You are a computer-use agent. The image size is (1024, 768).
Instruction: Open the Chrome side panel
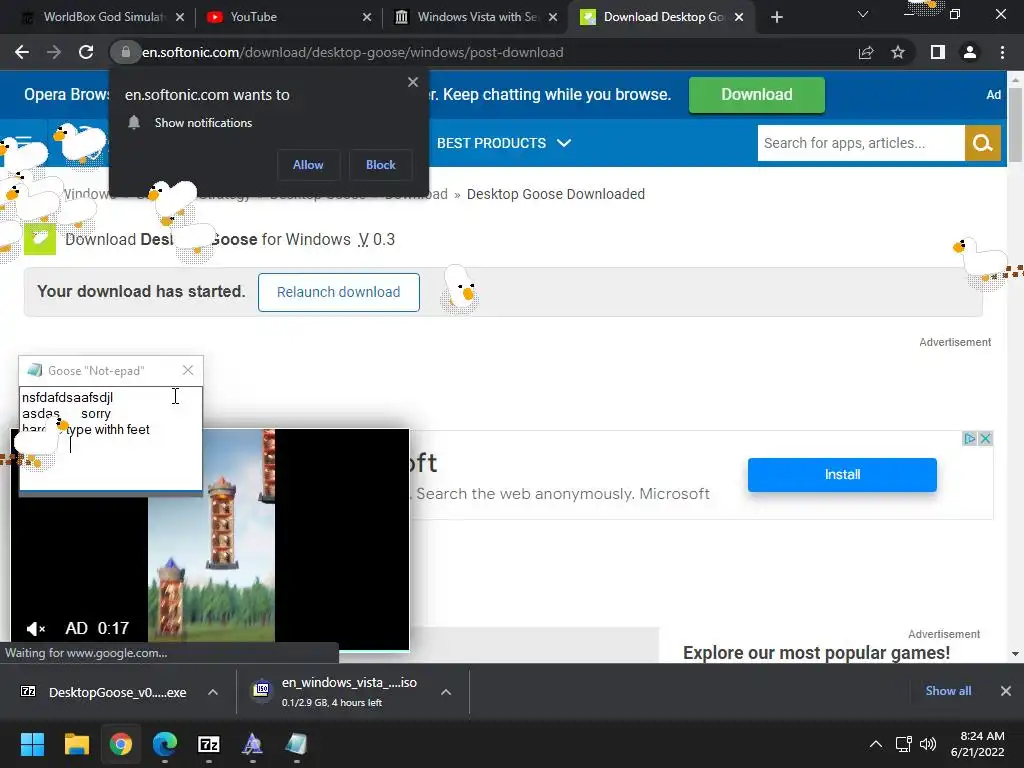(937, 52)
